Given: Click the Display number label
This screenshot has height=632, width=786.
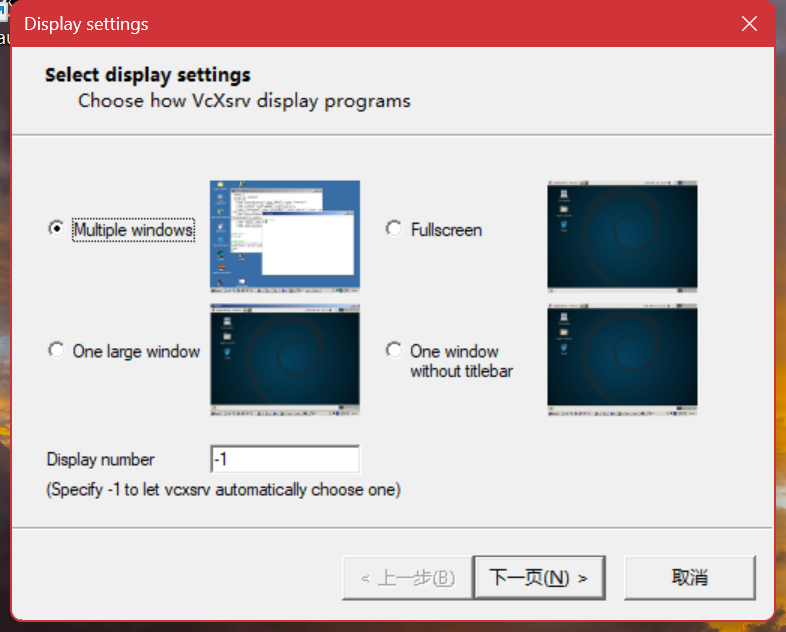Looking at the screenshot, I should (100, 459).
